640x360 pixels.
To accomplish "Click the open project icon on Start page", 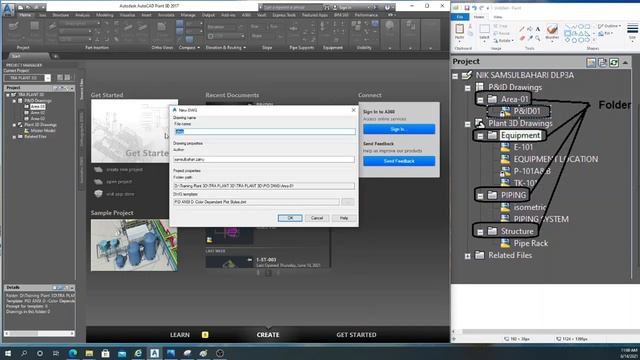I will (98, 182).
